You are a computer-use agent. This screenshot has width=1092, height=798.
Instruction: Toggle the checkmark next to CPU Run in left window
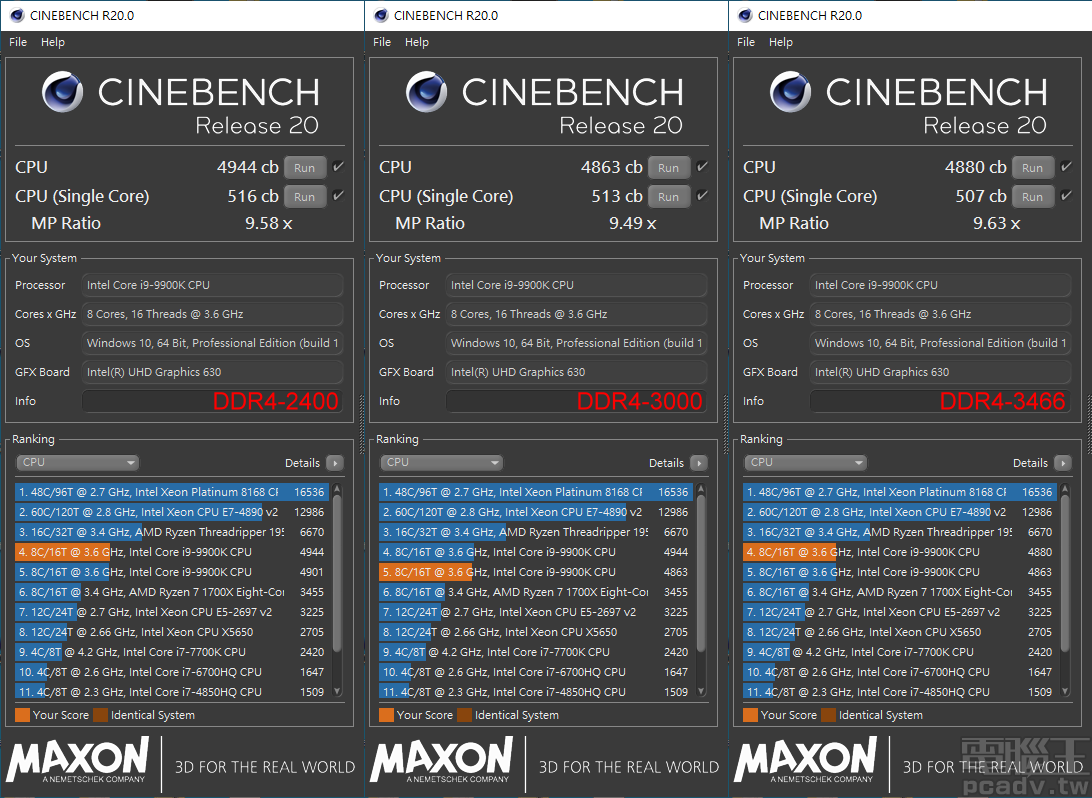339,167
